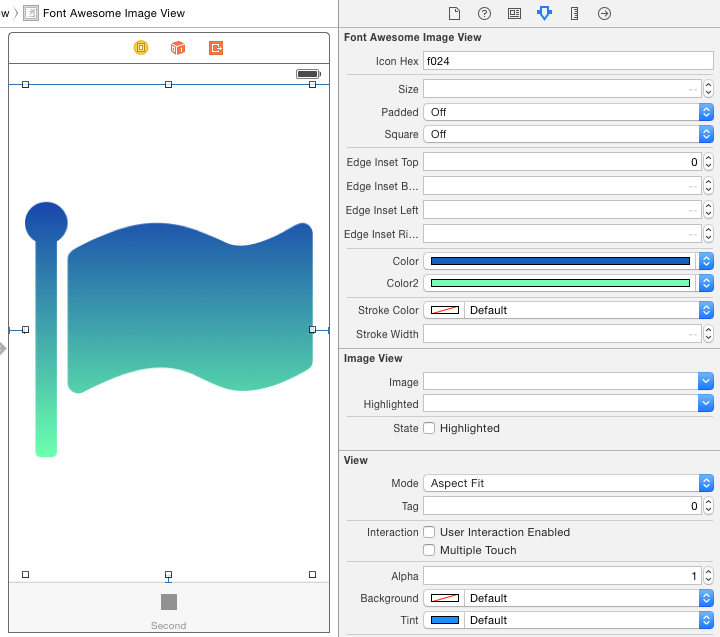Click the Edge Inset Left field

coord(562,209)
